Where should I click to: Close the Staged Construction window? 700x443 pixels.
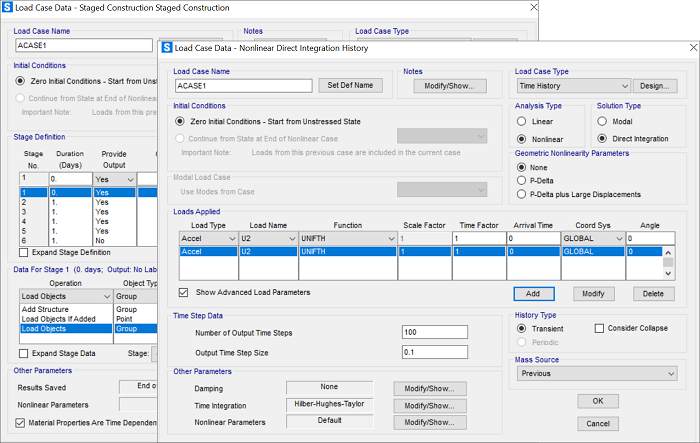click(533, 7)
